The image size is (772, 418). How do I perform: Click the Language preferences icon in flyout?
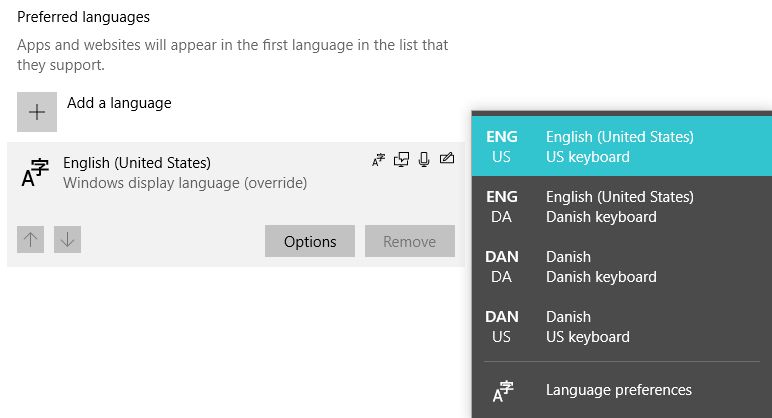(x=502, y=391)
